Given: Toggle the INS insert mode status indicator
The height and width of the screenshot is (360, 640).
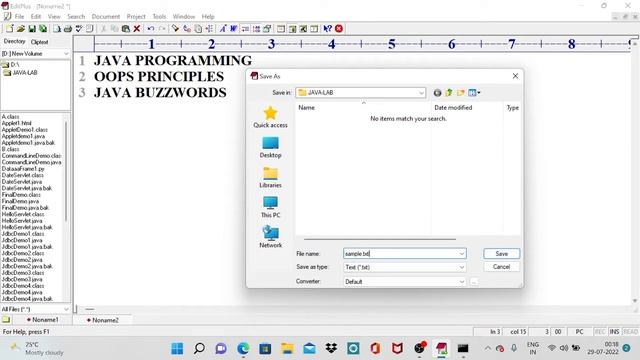Looking at the screenshot, I should [614, 332].
